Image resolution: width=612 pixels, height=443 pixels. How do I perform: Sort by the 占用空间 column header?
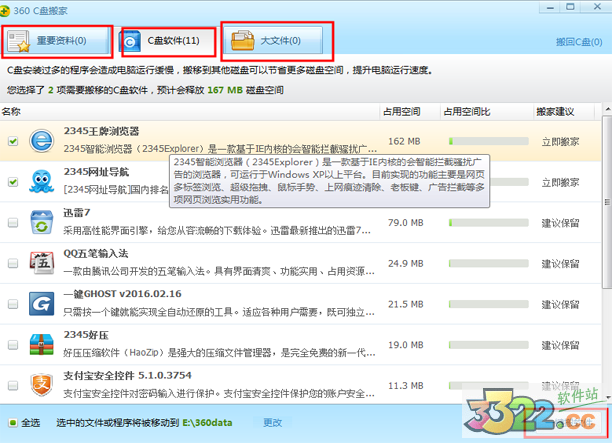click(x=402, y=112)
